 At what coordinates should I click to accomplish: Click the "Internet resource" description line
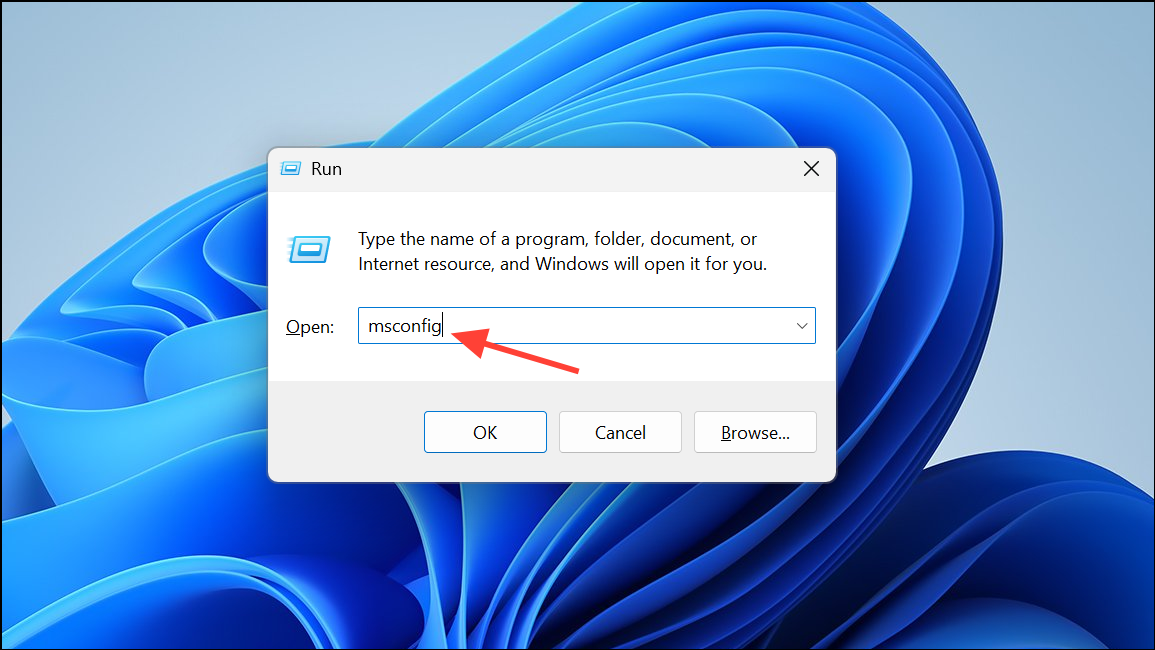[563, 264]
